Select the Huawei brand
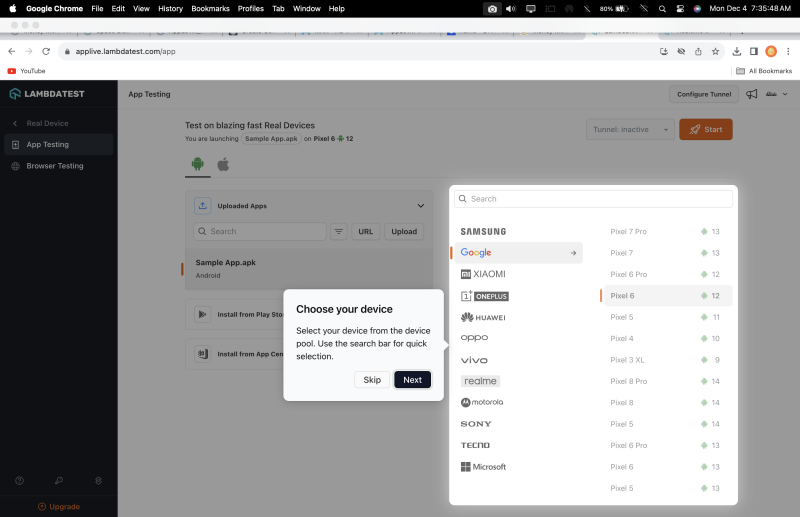 (483, 317)
